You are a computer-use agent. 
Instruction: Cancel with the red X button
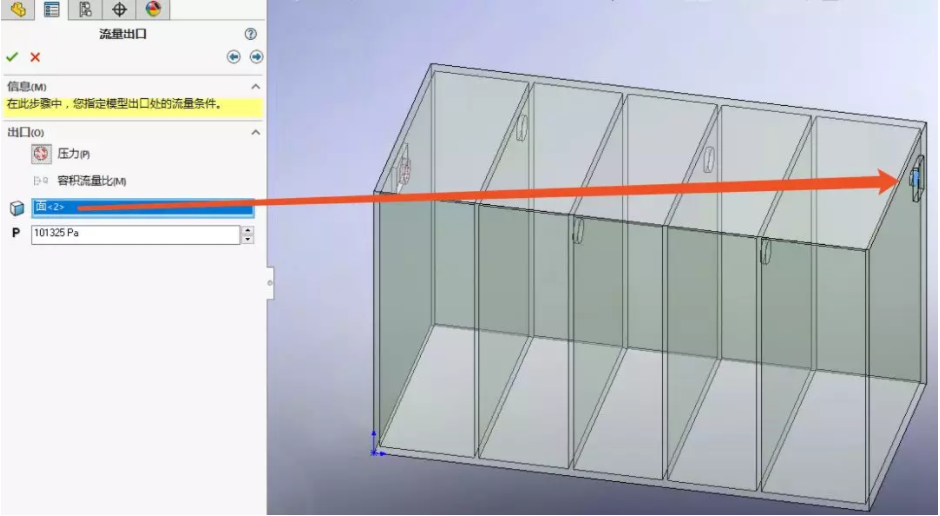click(35, 57)
